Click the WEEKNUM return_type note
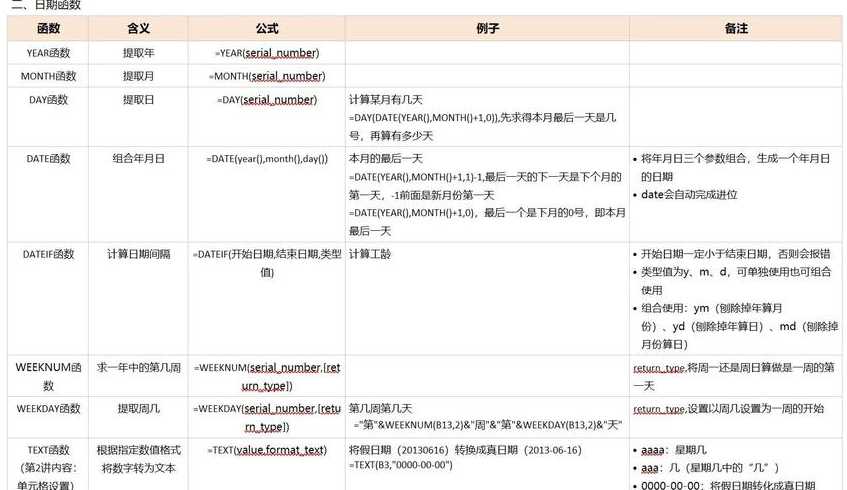 point(734,377)
